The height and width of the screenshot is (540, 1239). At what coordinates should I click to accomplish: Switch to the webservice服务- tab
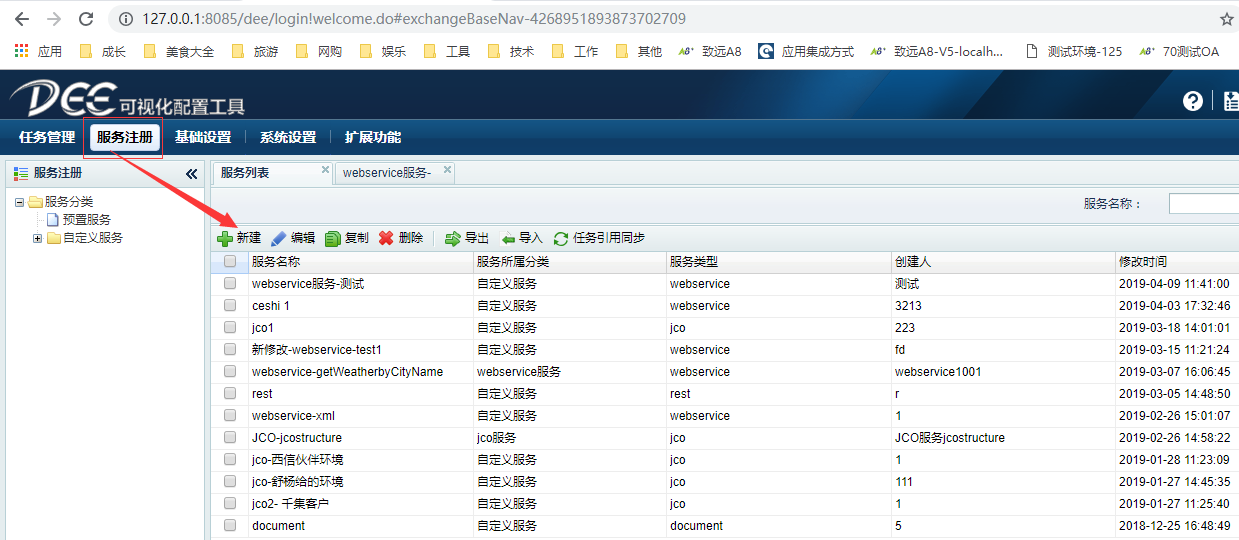(386, 173)
